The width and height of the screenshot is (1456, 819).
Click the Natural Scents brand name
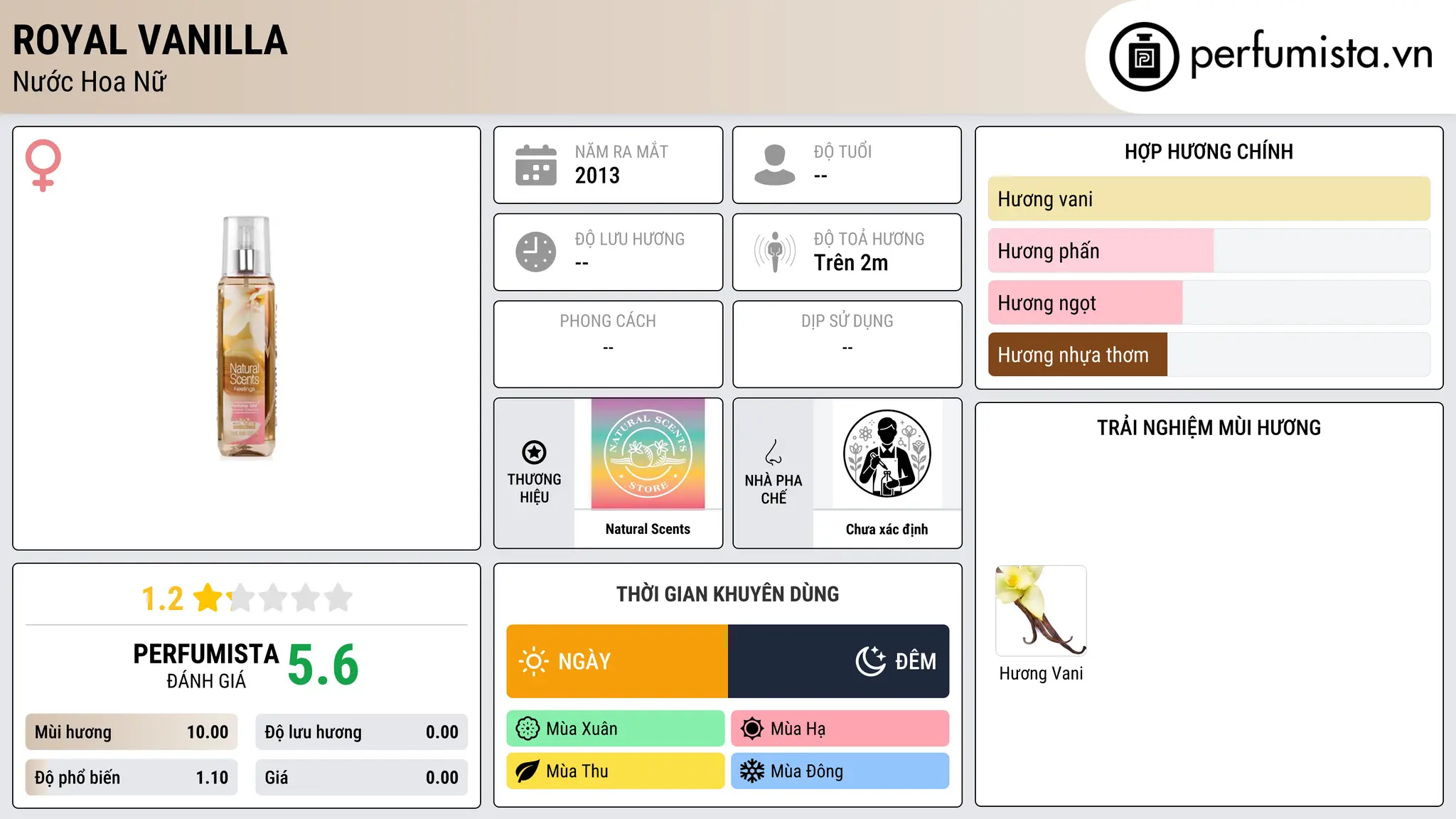coord(648,529)
